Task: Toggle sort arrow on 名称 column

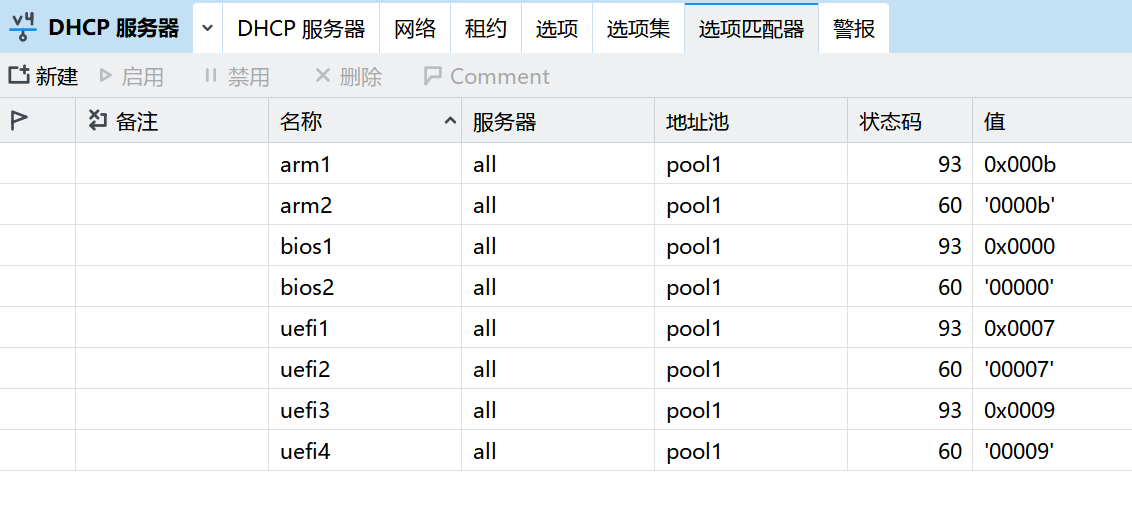Action: [x=450, y=121]
